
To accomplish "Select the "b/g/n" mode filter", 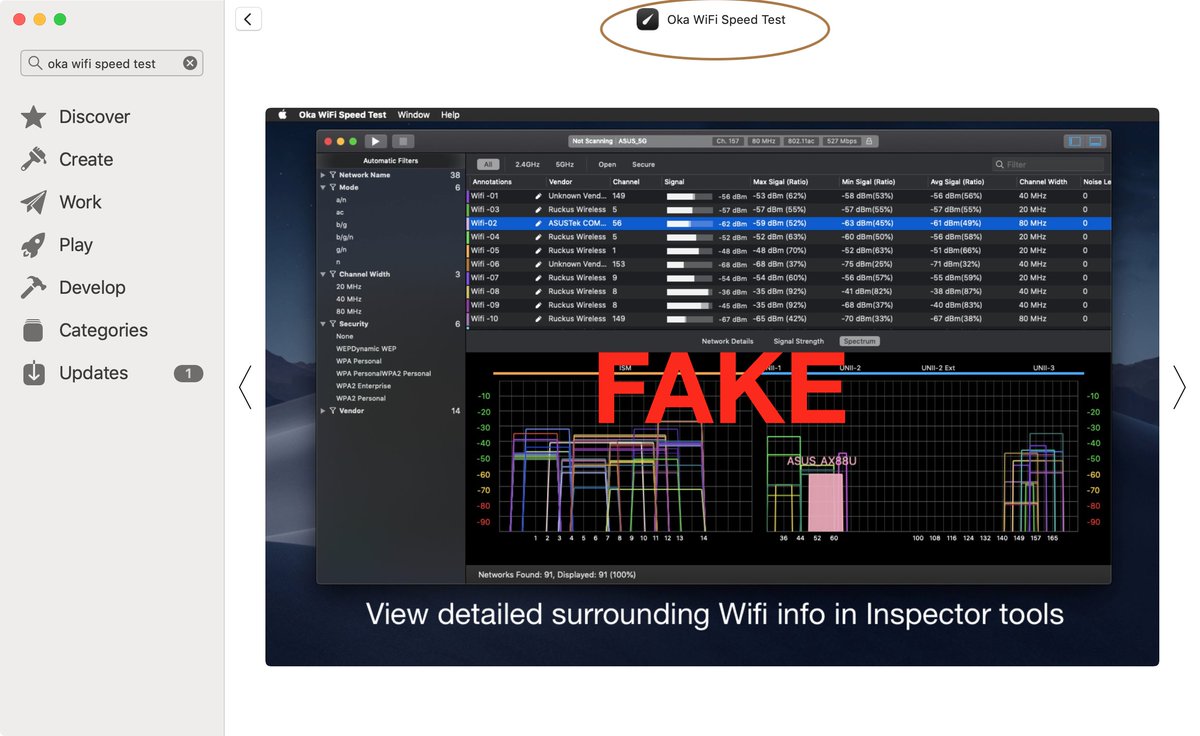I will [x=345, y=237].
